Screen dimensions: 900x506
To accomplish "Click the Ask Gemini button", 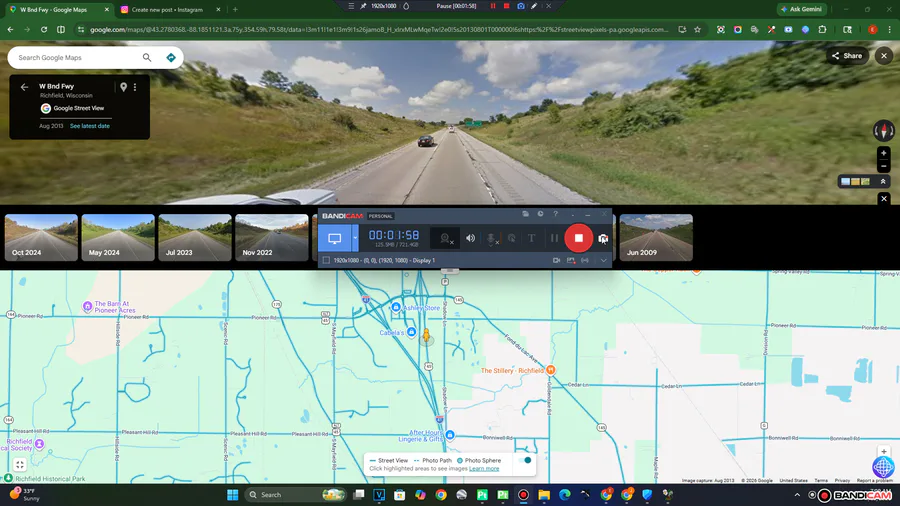I will point(802,9).
